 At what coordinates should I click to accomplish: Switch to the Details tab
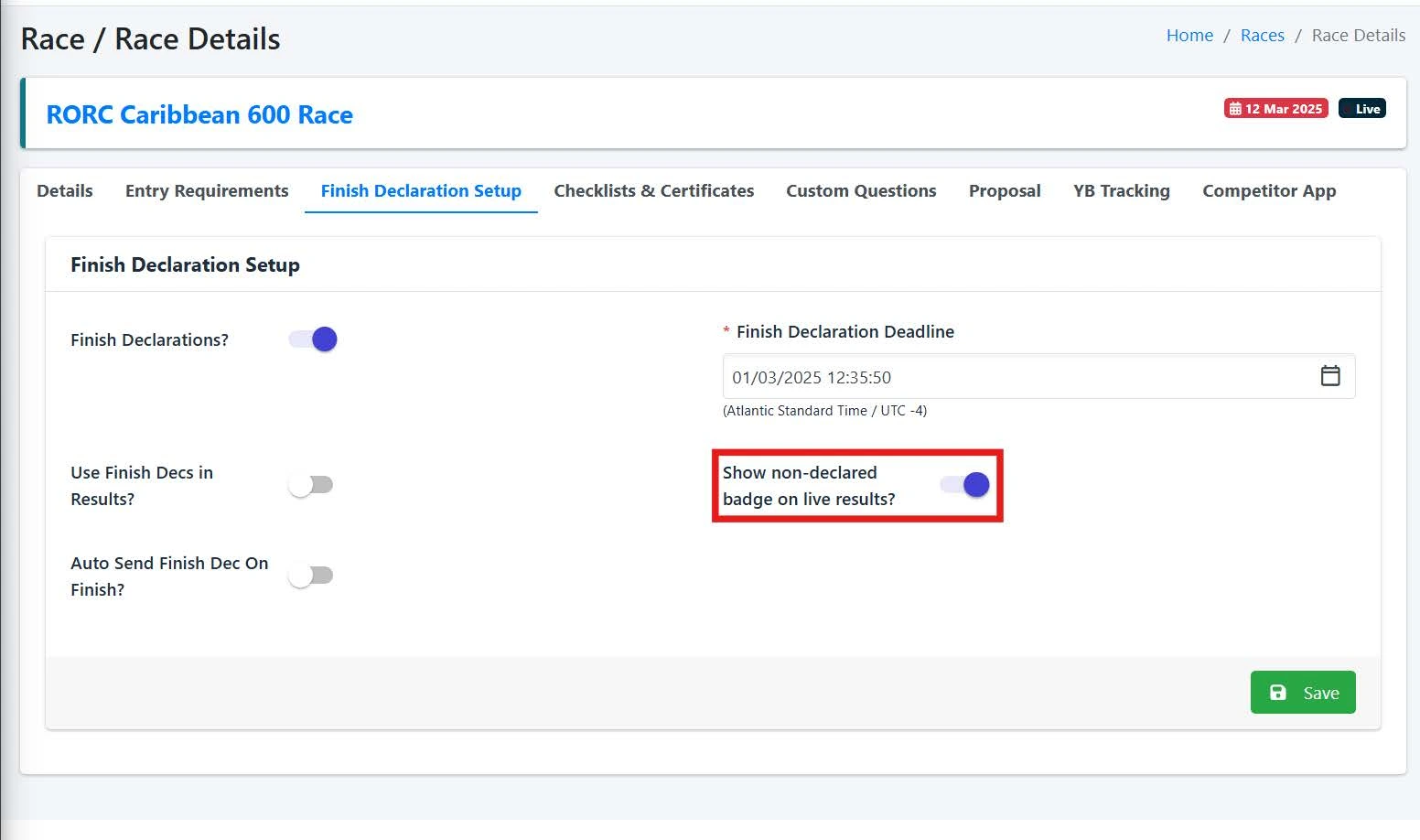pos(65,191)
